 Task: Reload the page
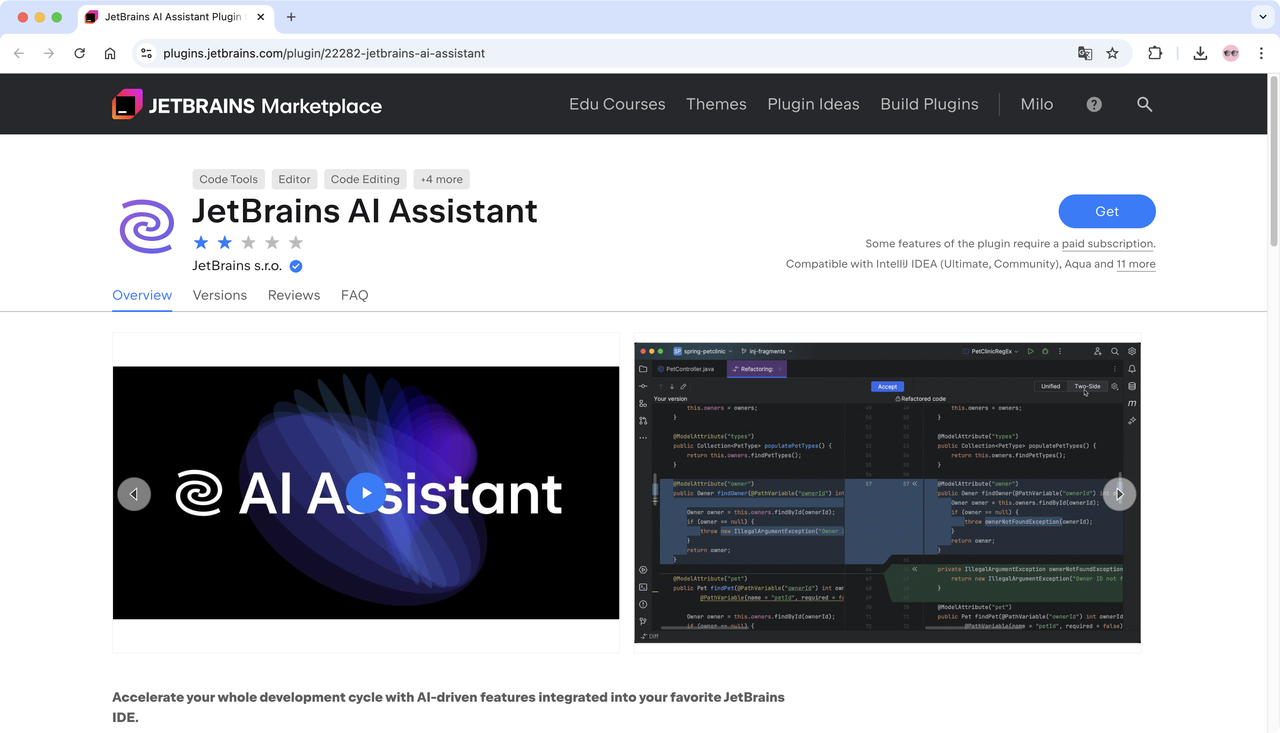pyautogui.click(x=80, y=53)
